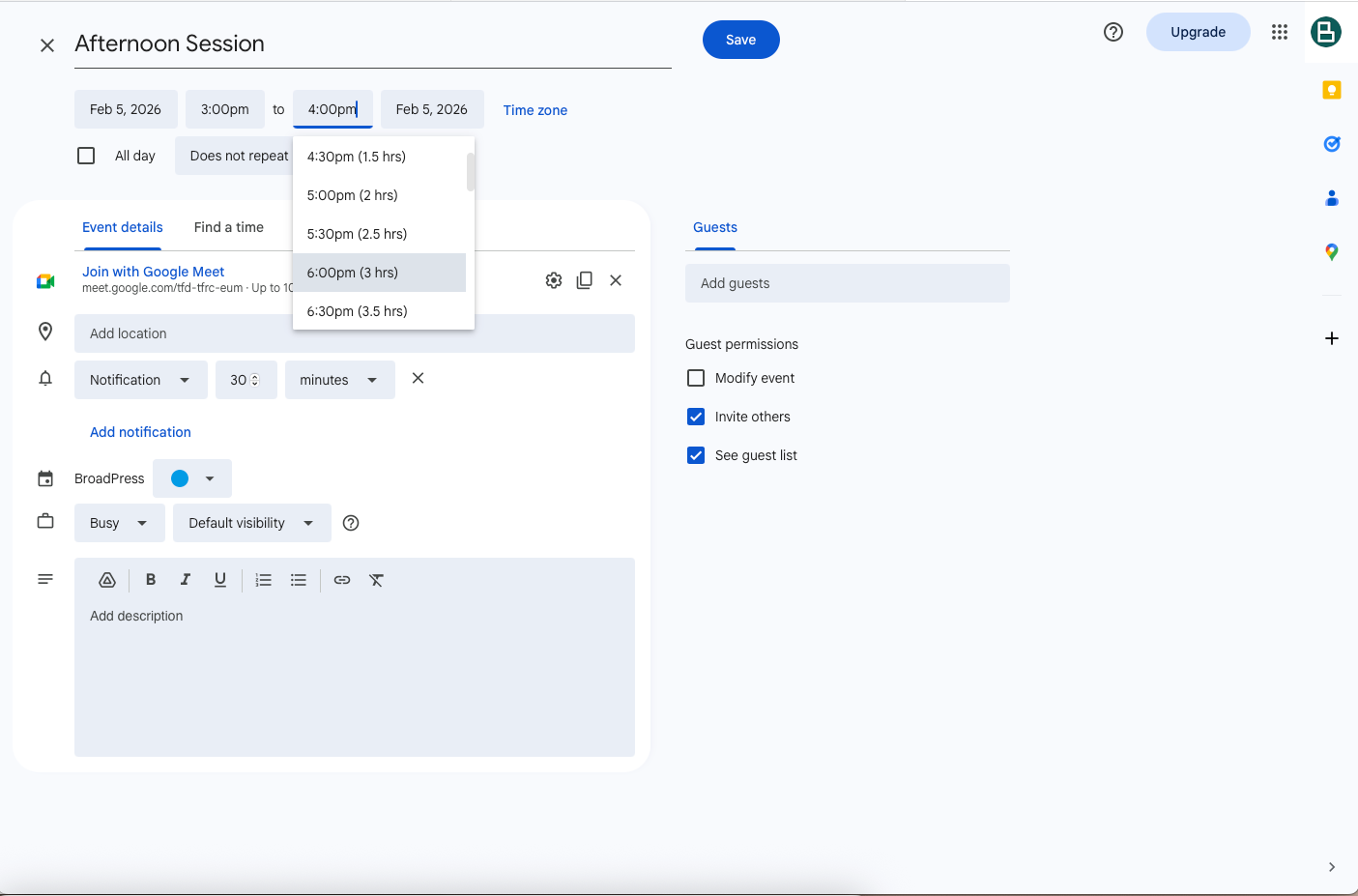The height and width of the screenshot is (896, 1358).
Task: Insert a bulleted list in description
Action: point(299,580)
